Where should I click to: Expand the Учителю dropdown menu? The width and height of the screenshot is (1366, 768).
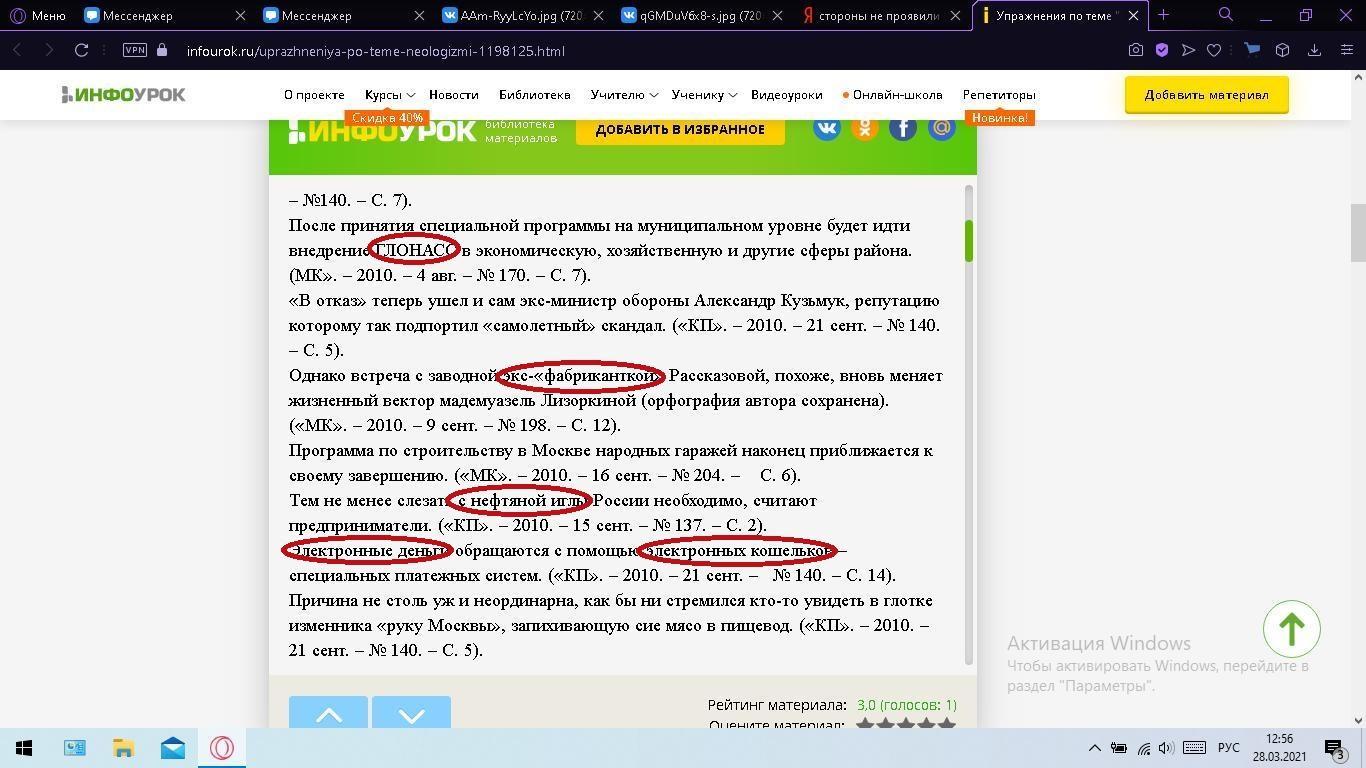coord(623,94)
